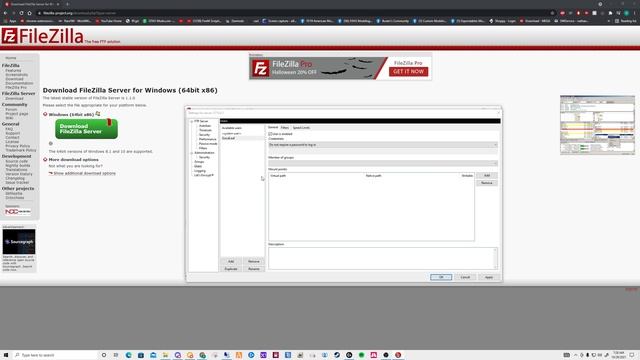
Task: Open the FileZilla client screenshot thumbnail at right
Action: [598, 125]
